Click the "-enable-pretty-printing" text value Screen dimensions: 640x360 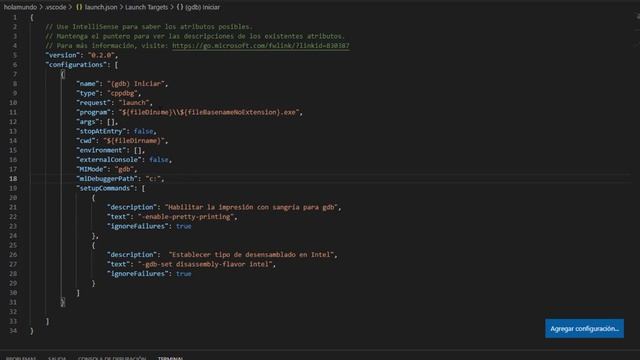pos(186,217)
